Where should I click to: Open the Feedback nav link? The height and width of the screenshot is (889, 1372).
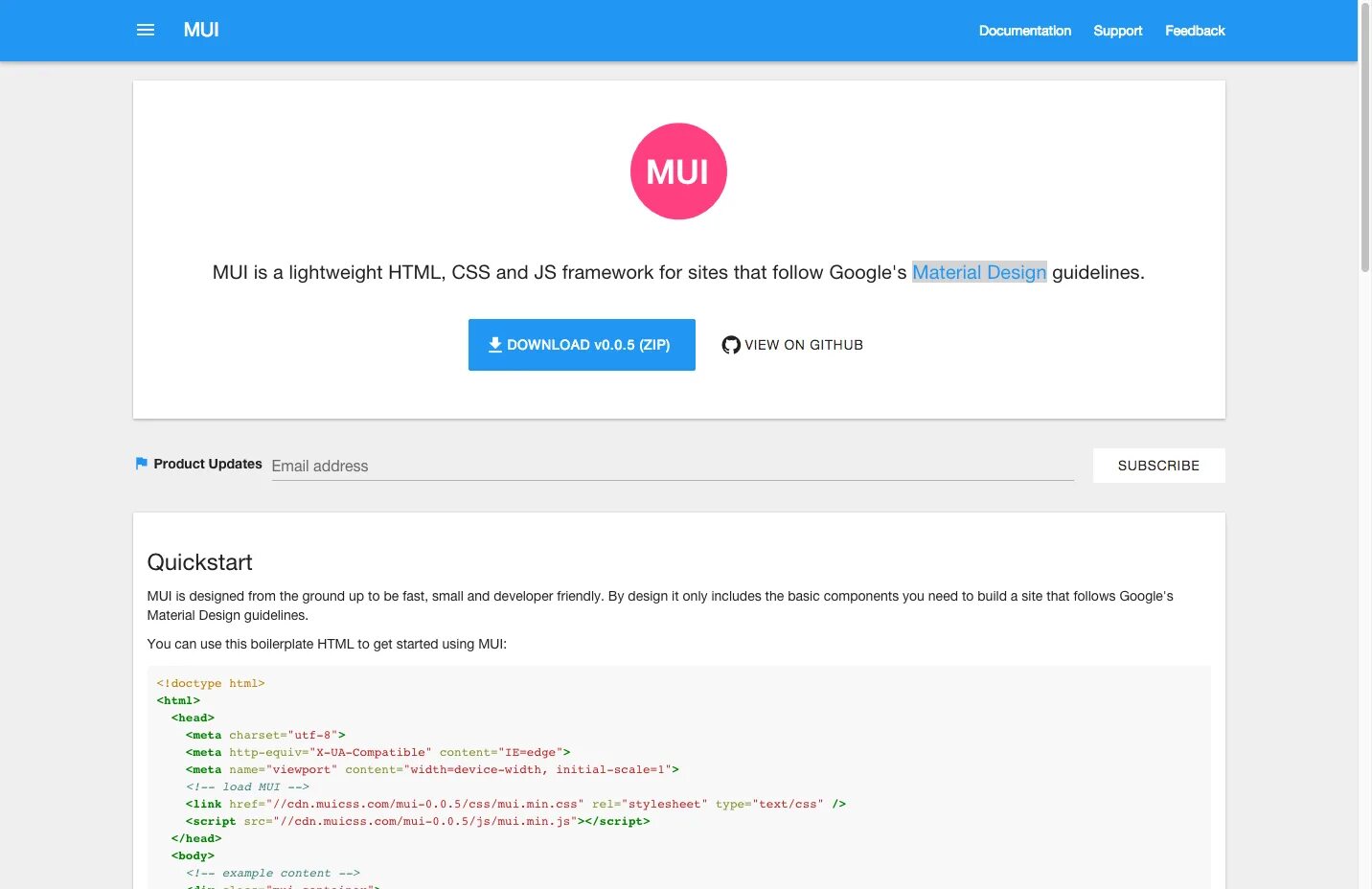tap(1195, 31)
